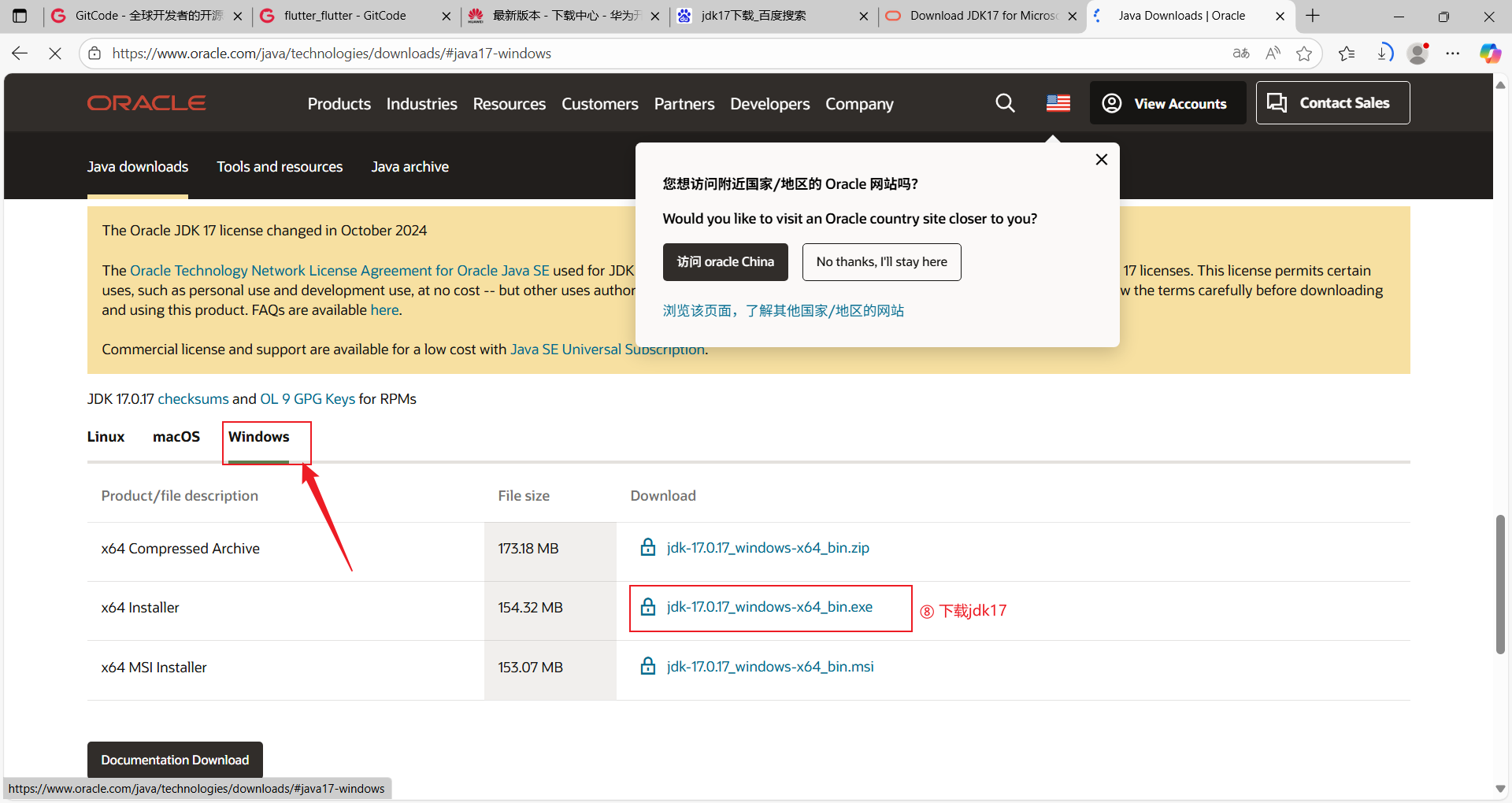Click the Oracle search magnifier icon
This screenshot has height=803, width=1512.
(1005, 103)
